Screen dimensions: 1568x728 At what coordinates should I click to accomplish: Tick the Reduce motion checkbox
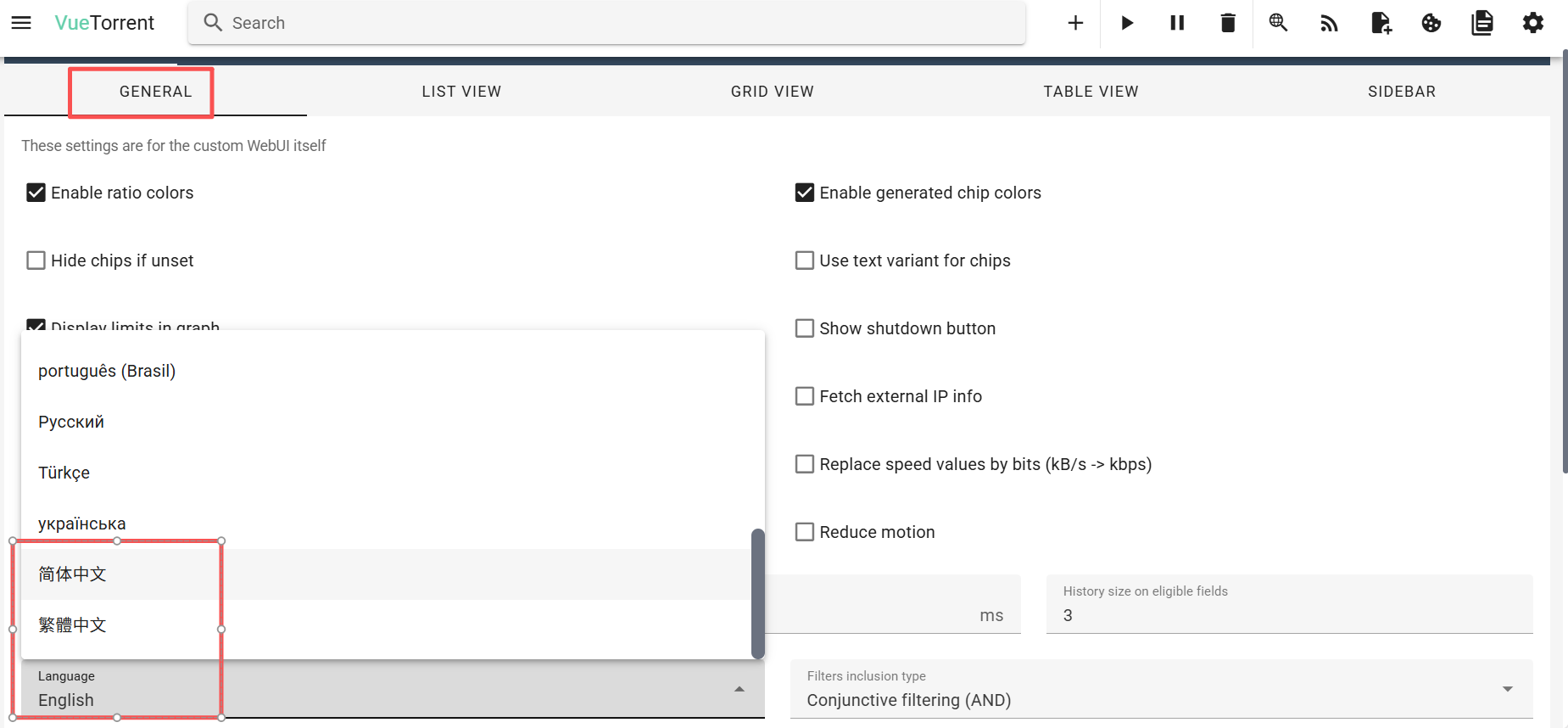805,532
